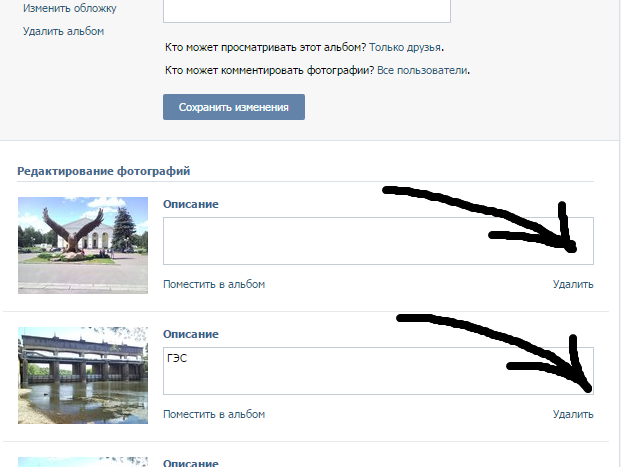Open the Только друзья privacy dropdown

[x=405, y=47]
